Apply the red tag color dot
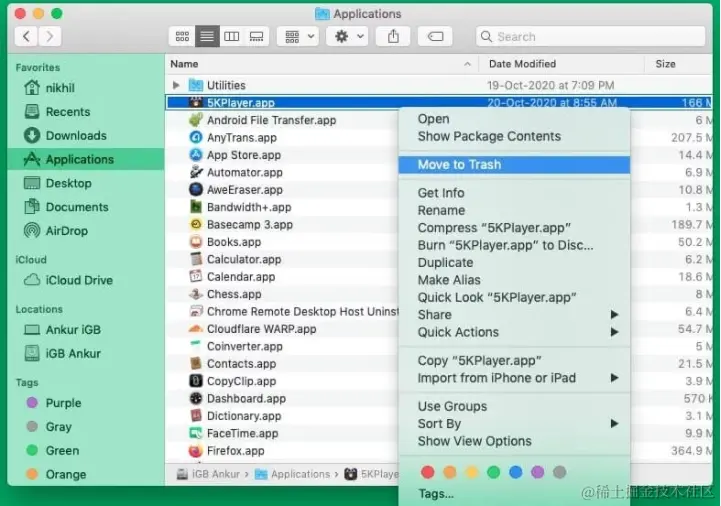The height and width of the screenshot is (506, 721). coord(428,472)
